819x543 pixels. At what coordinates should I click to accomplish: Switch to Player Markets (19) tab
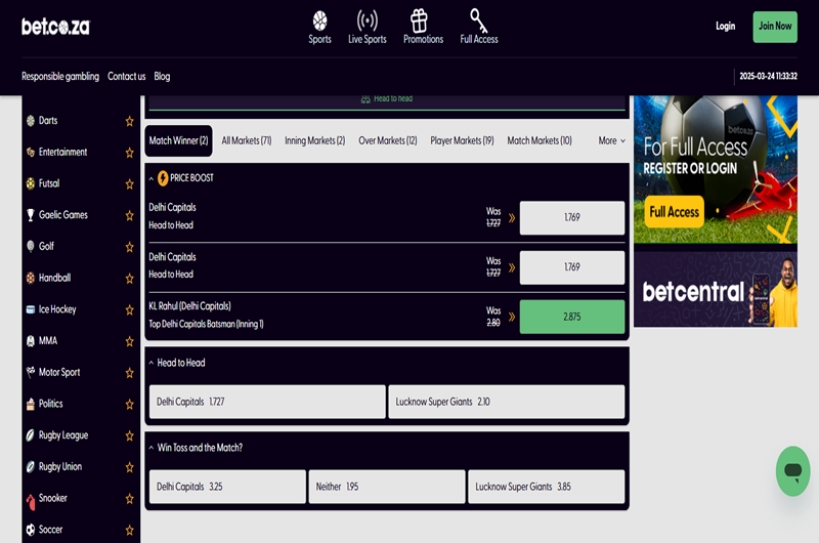462,140
